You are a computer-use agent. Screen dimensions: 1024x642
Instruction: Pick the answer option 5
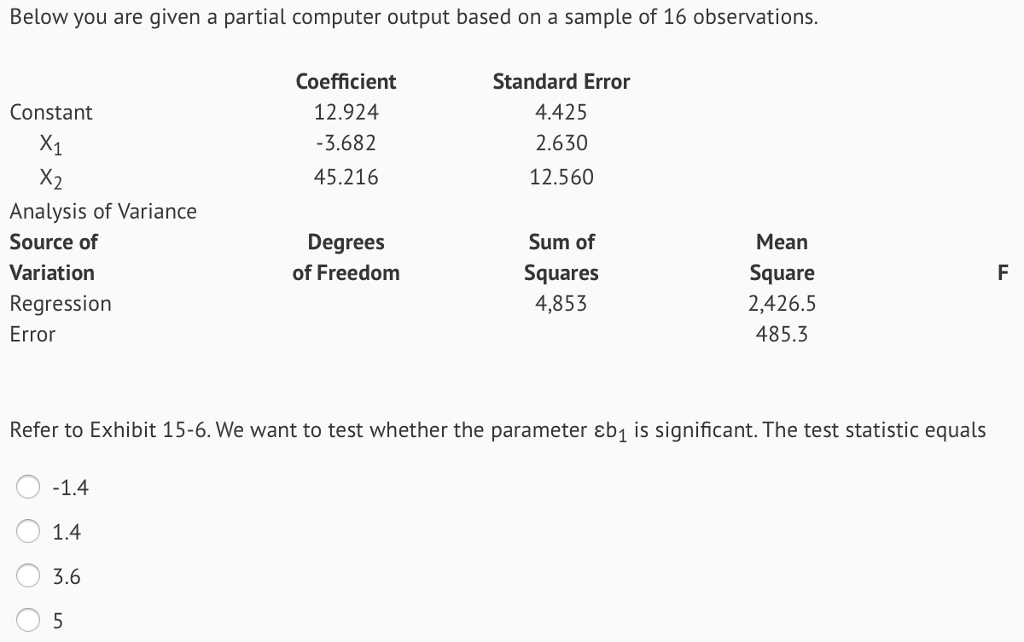point(29,620)
